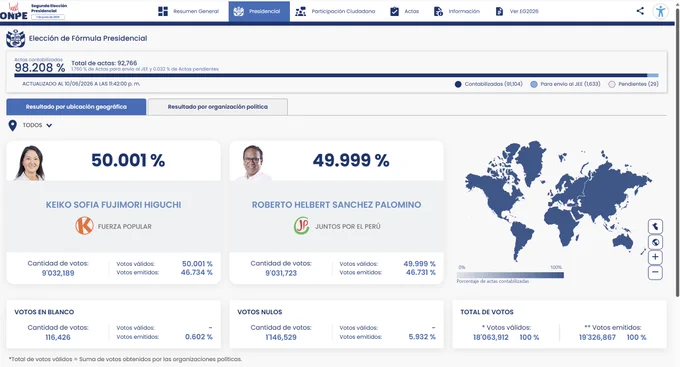Click the 50.001 % headline figure
Viewport: 680px width, 367px height.
pos(128,161)
